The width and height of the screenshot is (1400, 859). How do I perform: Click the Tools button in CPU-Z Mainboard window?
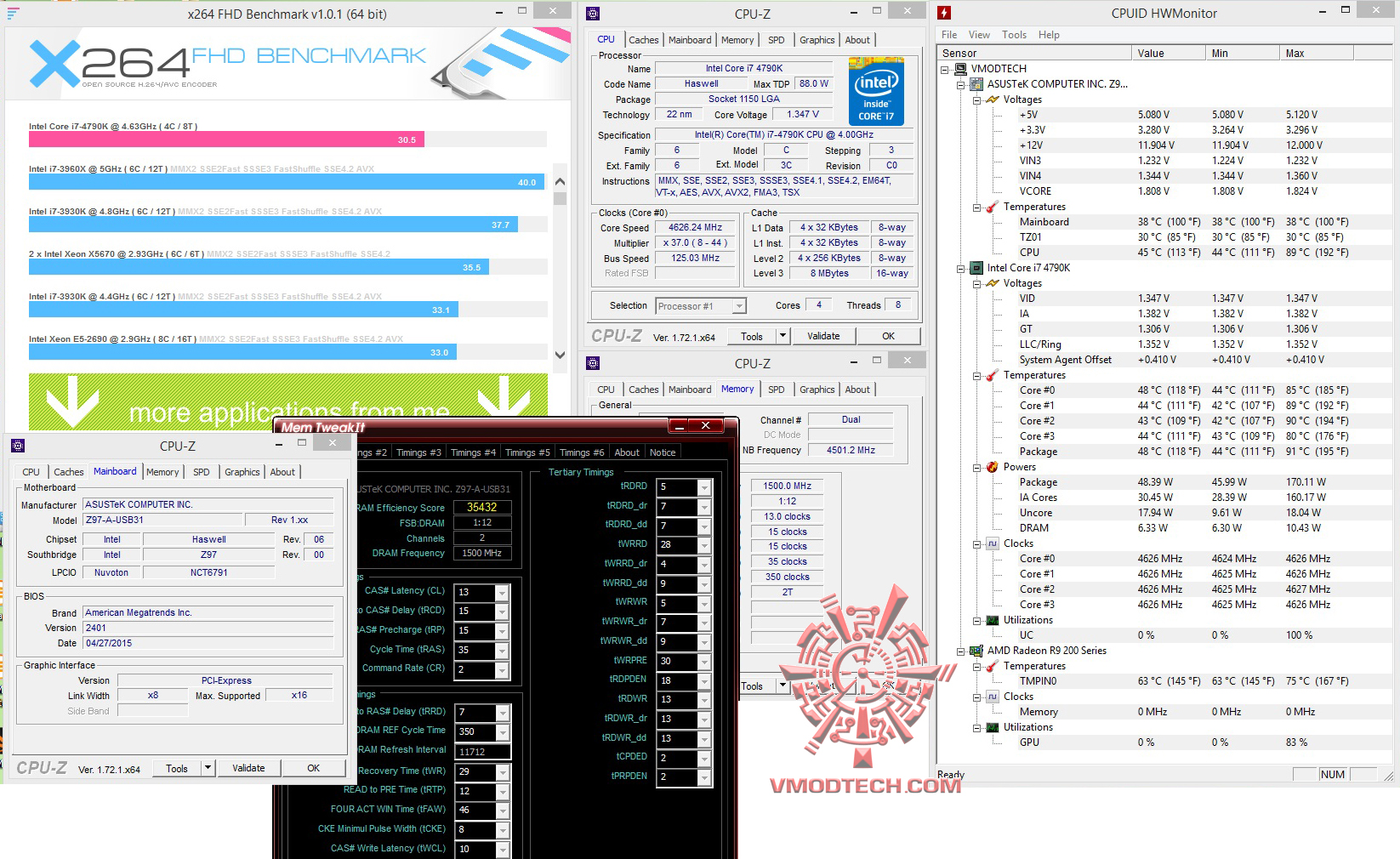[177, 768]
